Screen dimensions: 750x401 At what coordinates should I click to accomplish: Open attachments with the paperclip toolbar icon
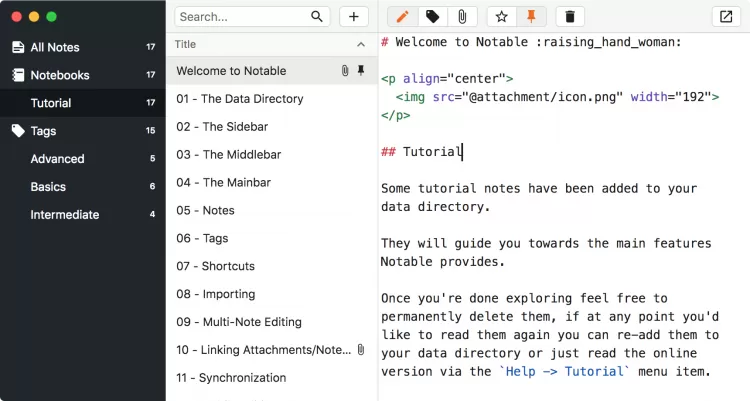pyautogui.click(x=462, y=17)
